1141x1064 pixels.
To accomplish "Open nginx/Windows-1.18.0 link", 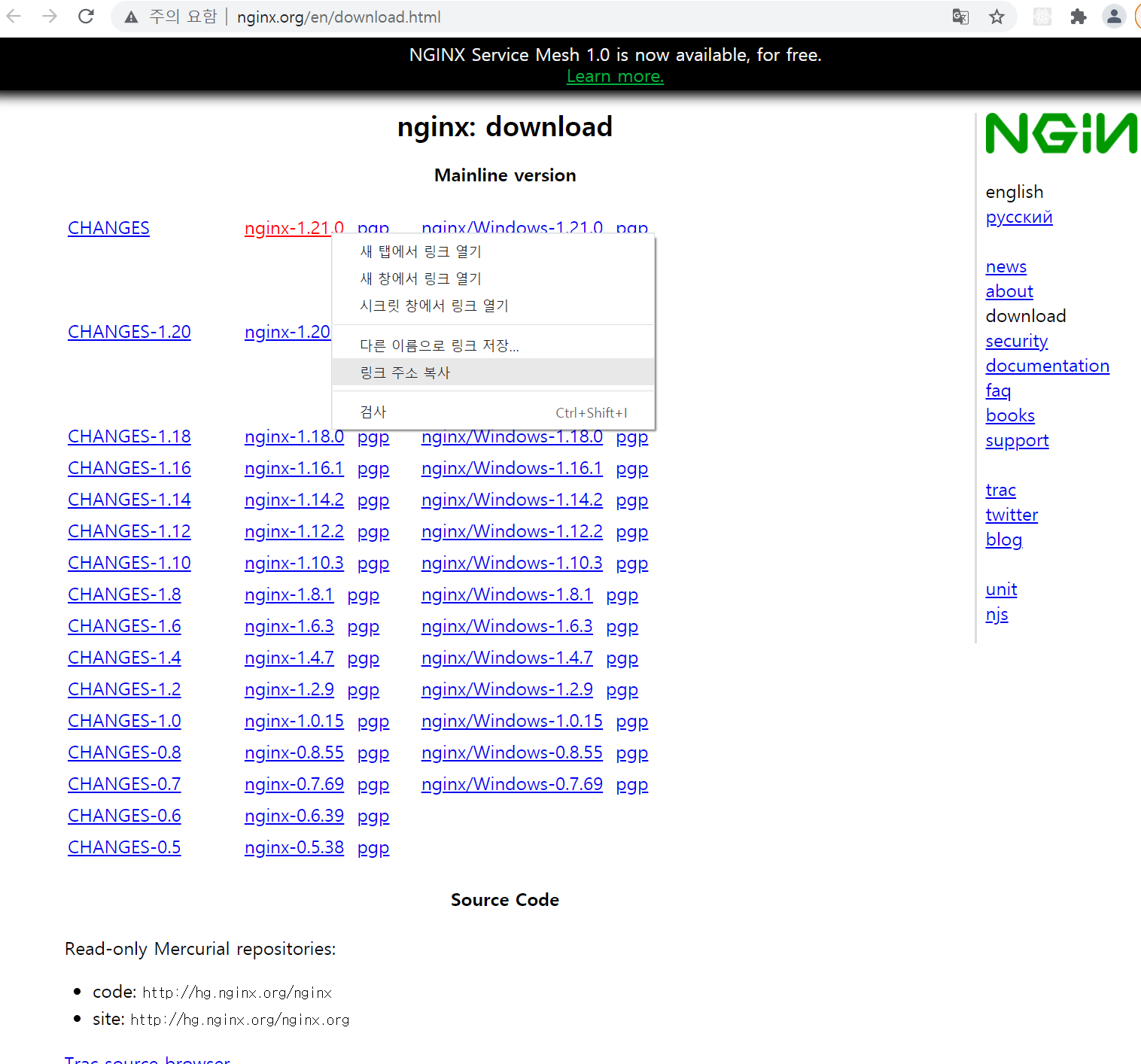I will point(512,436).
